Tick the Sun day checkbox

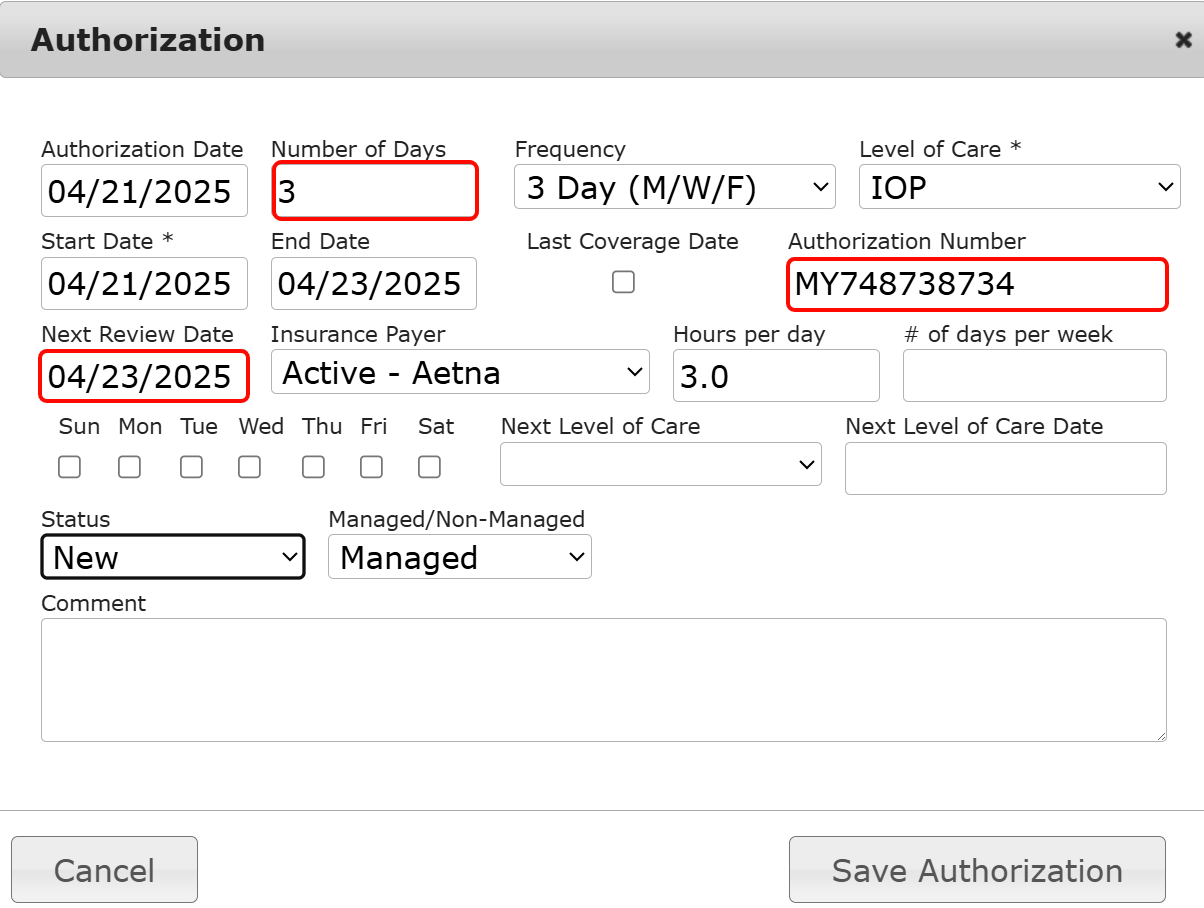coord(69,467)
